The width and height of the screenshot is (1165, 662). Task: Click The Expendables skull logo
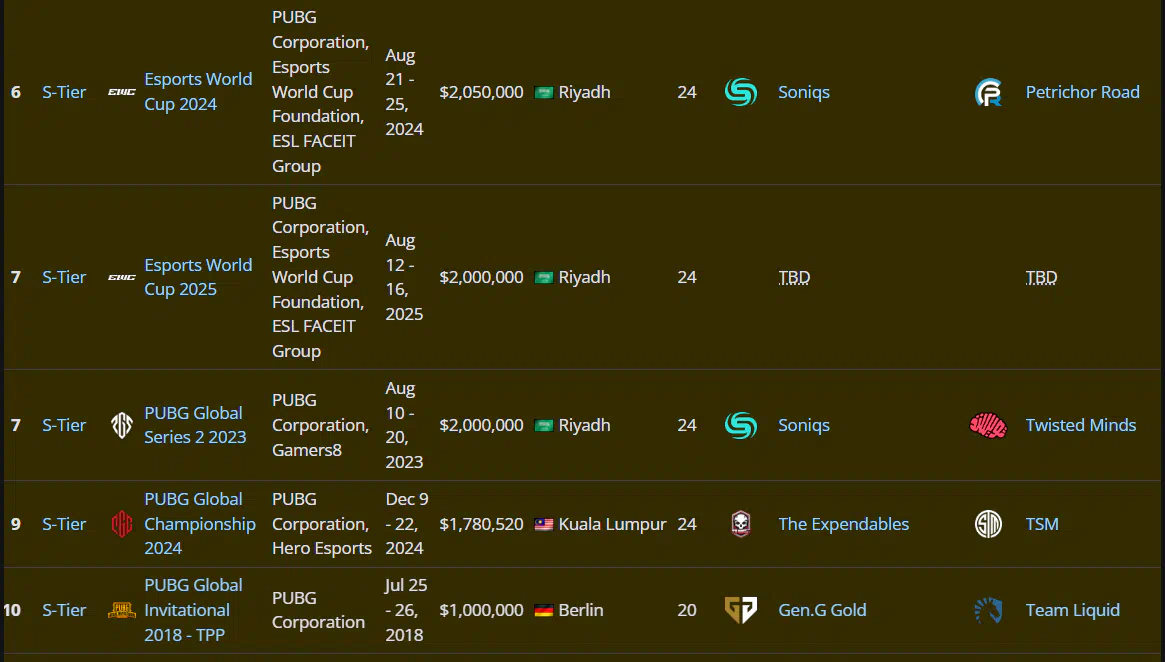click(741, 524)
